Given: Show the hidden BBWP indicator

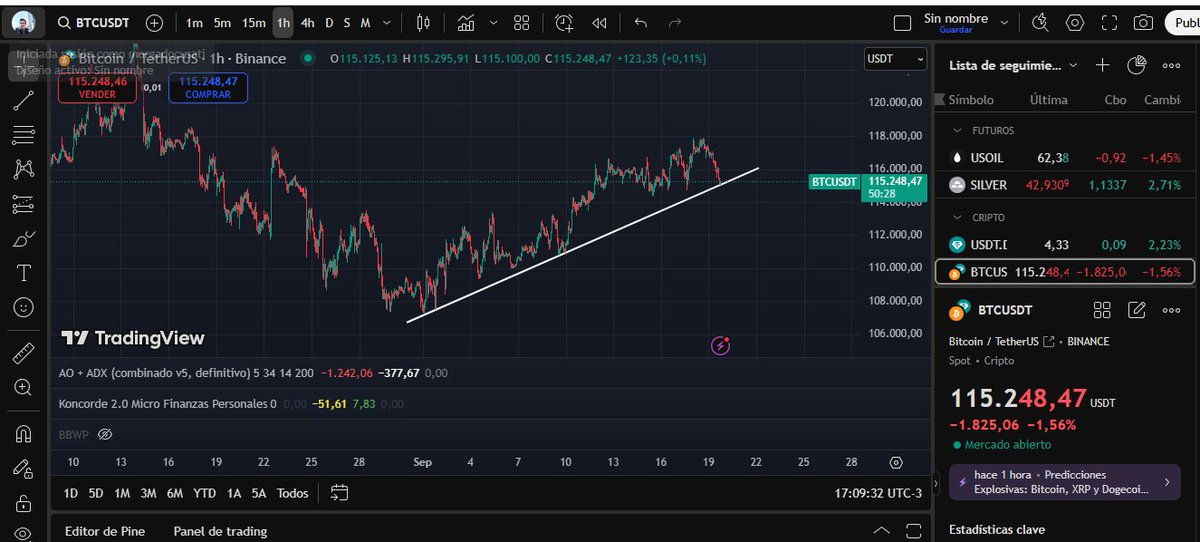Looking at the screenshot, I should 106,434.
